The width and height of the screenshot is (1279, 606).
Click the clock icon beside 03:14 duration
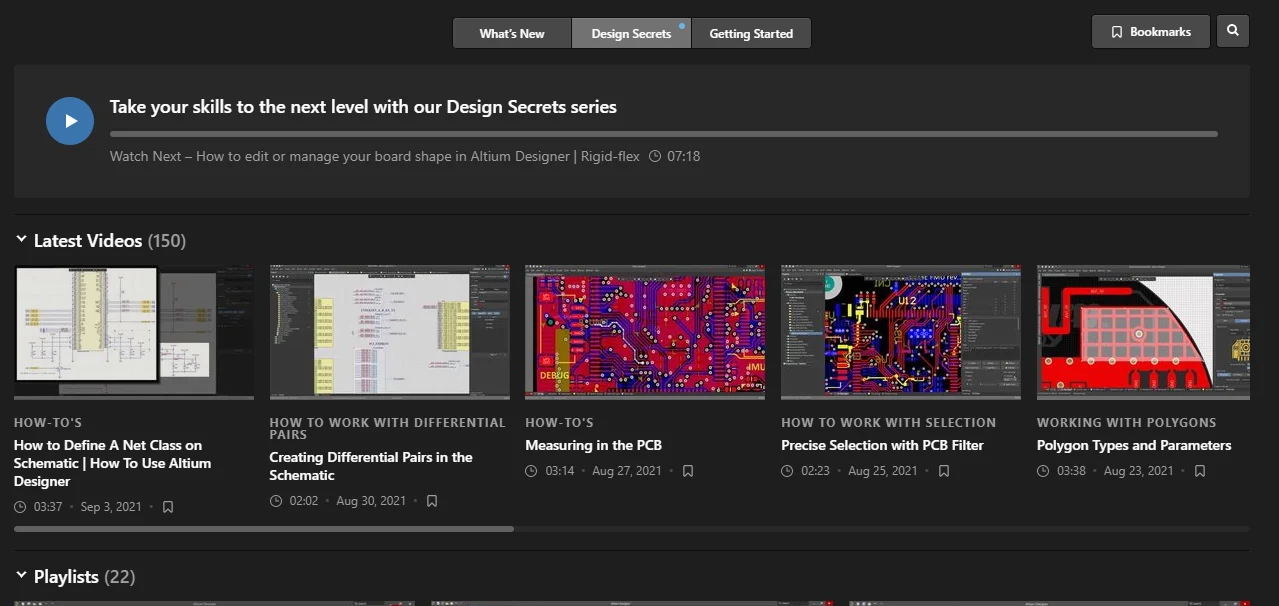(x=532, y=471)
